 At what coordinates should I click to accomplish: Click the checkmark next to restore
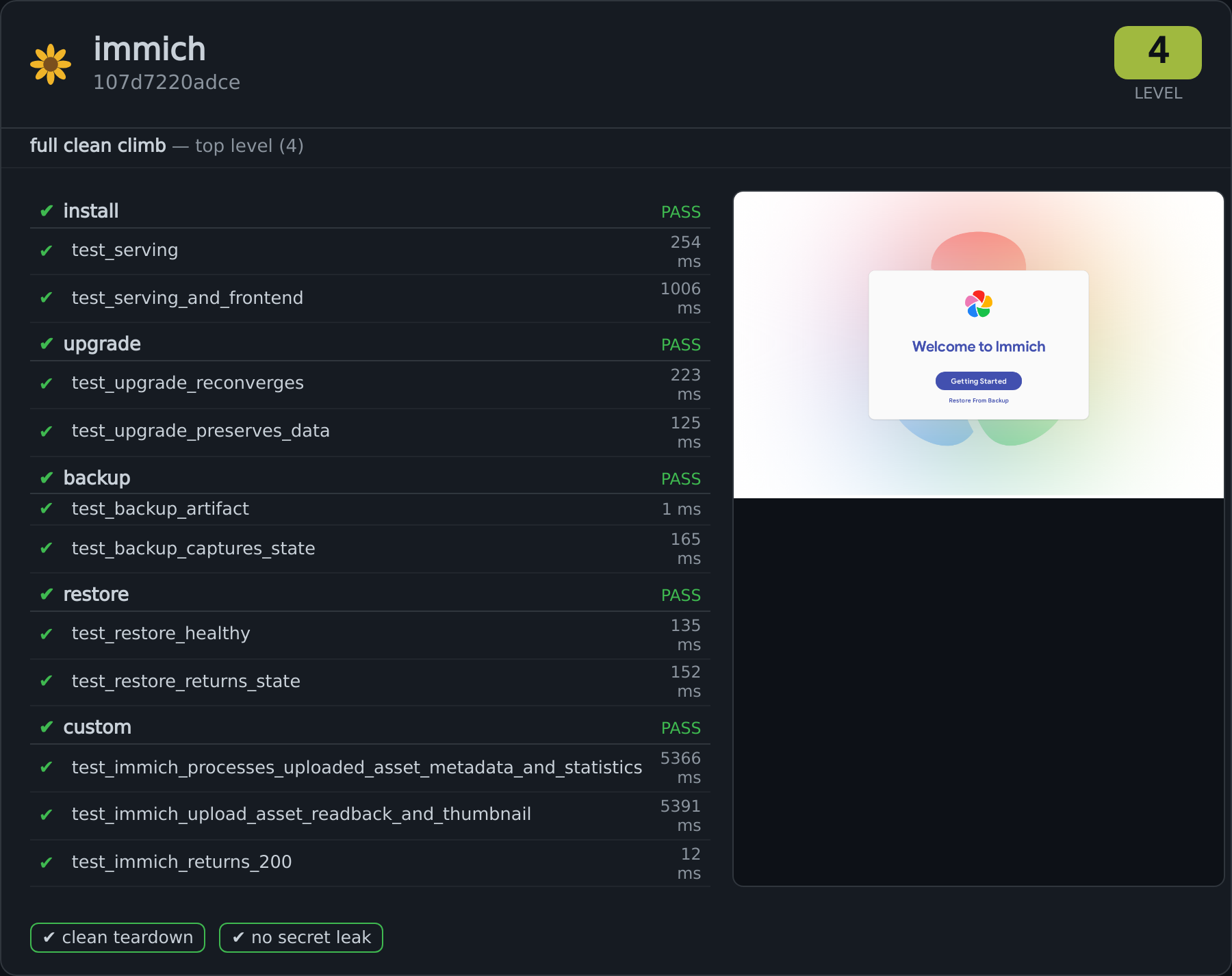click(x=47, y=594)
